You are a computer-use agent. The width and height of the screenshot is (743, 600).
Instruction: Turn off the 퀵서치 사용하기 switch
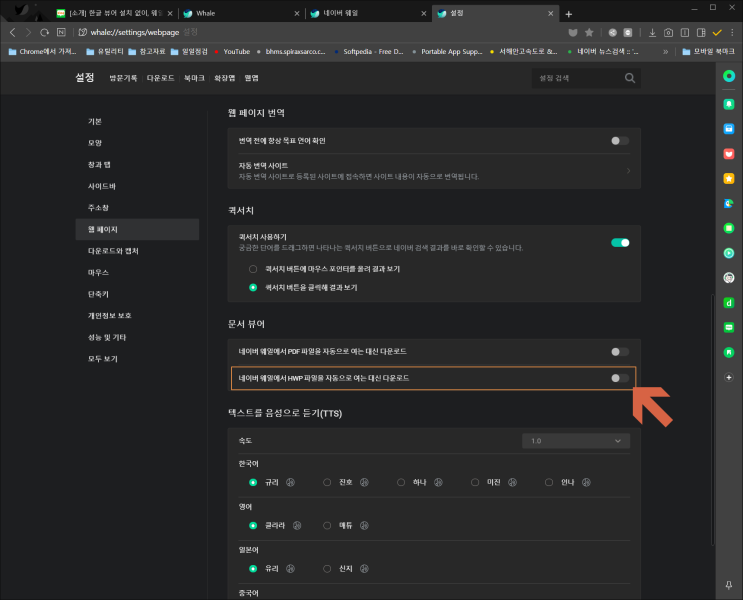620,243
